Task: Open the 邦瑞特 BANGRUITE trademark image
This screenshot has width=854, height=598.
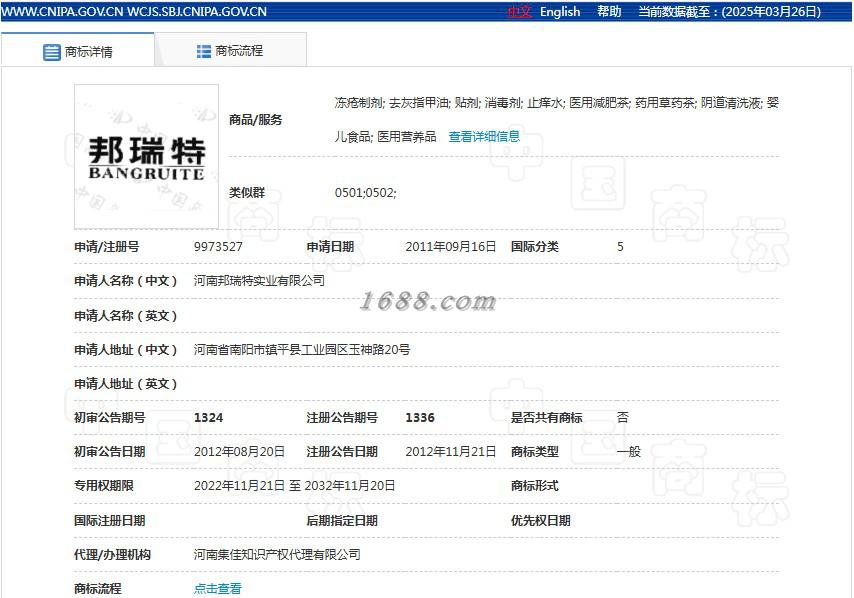Action: pos(147,157)
